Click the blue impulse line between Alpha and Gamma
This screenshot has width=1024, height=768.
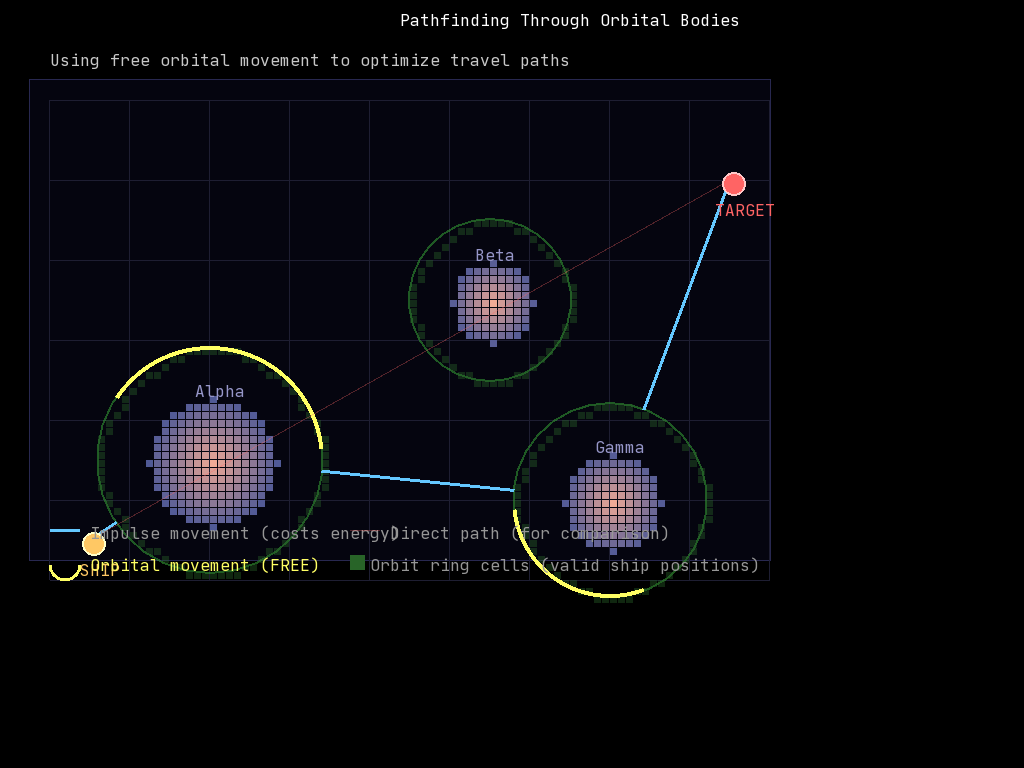click(418, 481)
